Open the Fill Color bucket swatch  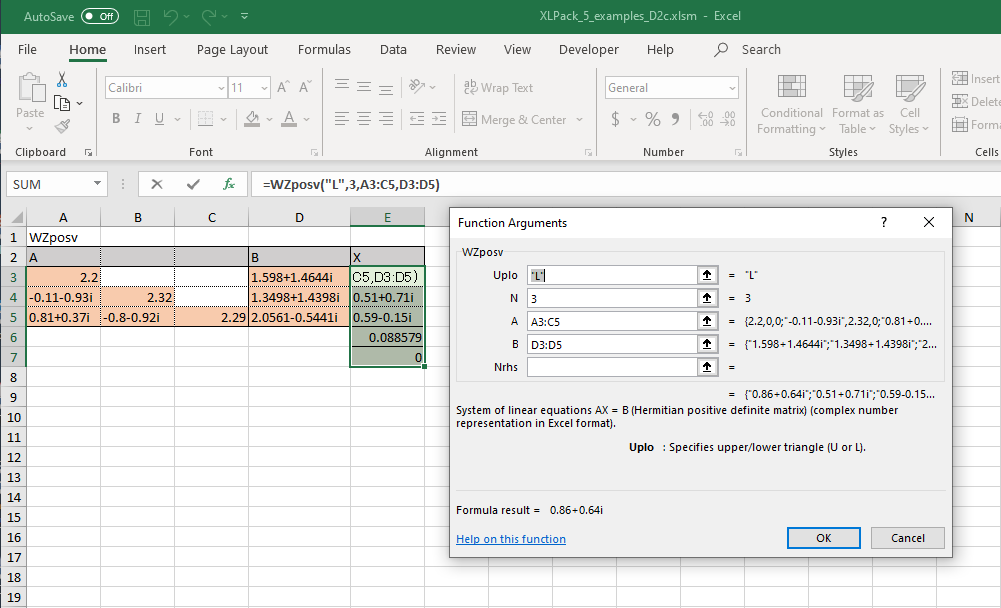(x=252, y=118)
